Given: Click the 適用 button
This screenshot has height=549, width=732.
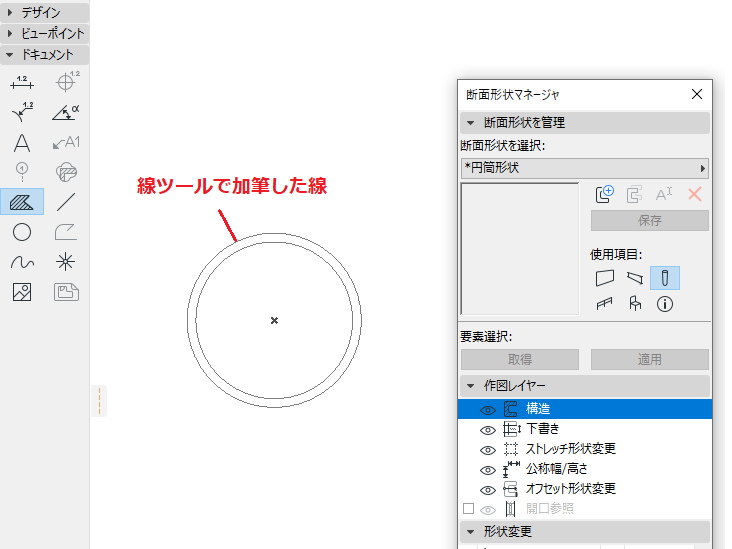Looking at the screenshot, I should coord(649,359).
